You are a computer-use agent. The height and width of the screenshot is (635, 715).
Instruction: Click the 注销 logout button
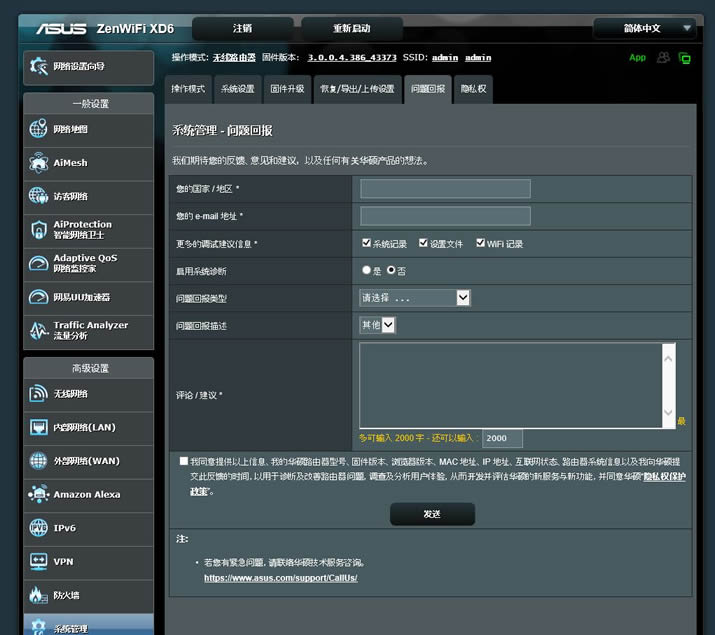[x=242, y=28]
